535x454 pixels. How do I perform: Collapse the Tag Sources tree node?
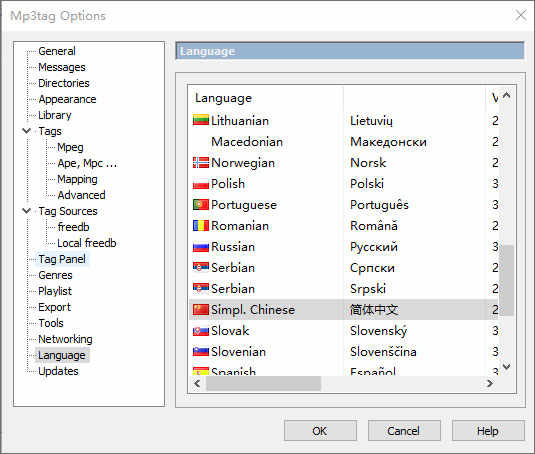click(27, 210)
